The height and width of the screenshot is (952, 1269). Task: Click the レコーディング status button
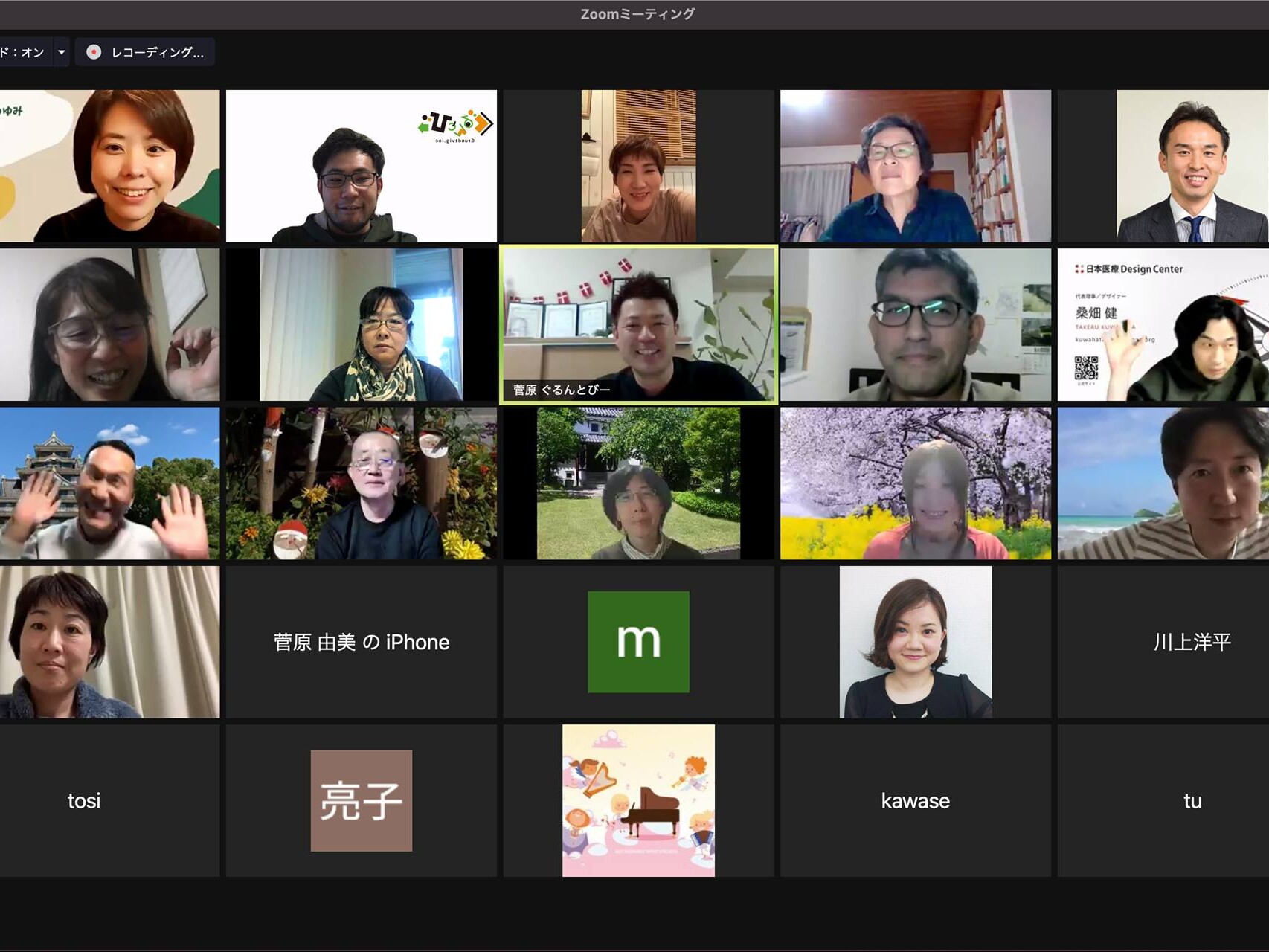point(146,52)
